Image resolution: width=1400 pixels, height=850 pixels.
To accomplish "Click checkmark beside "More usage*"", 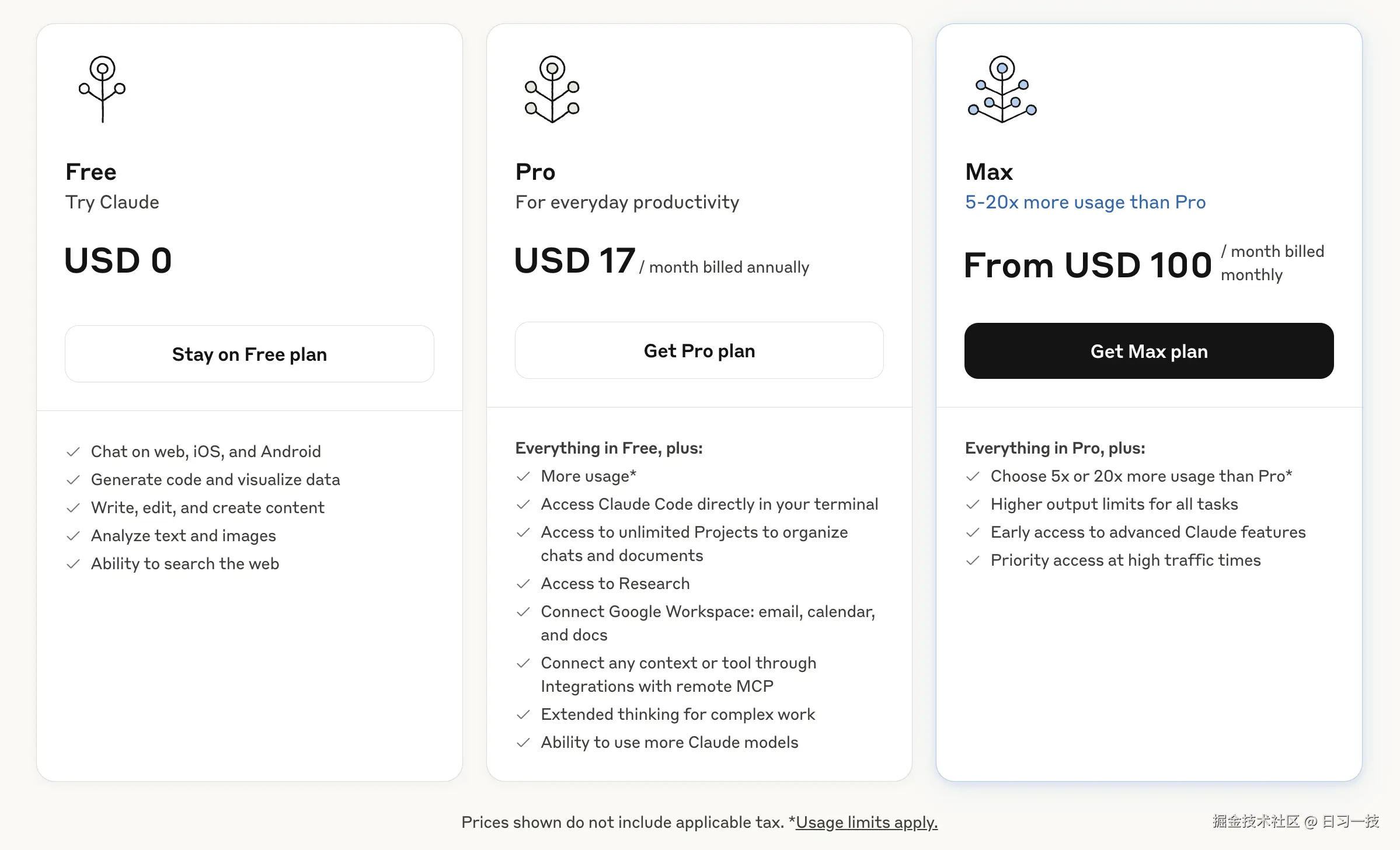I will coord(524,476).
